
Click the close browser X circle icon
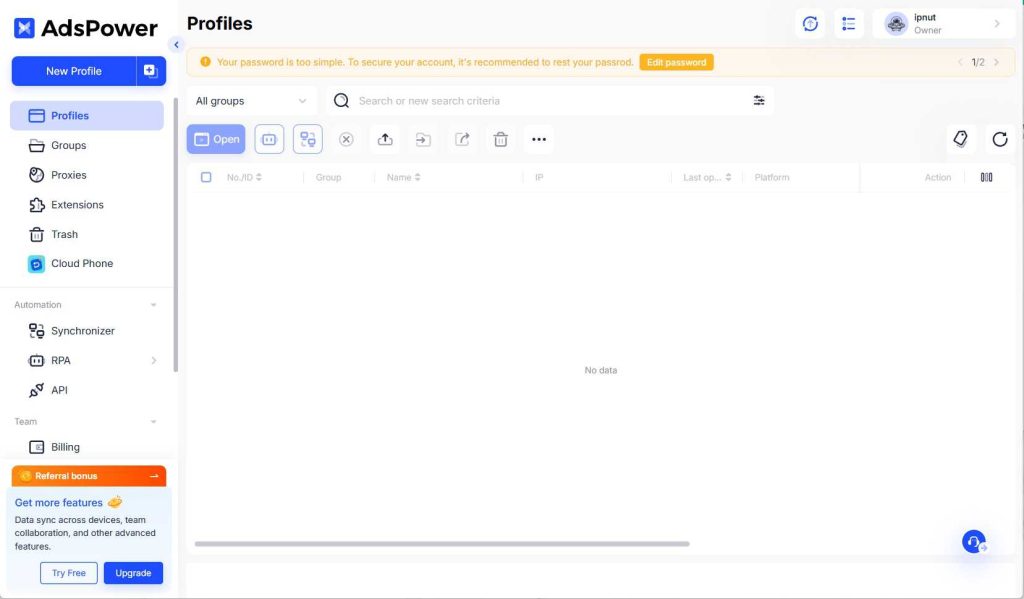346,140
